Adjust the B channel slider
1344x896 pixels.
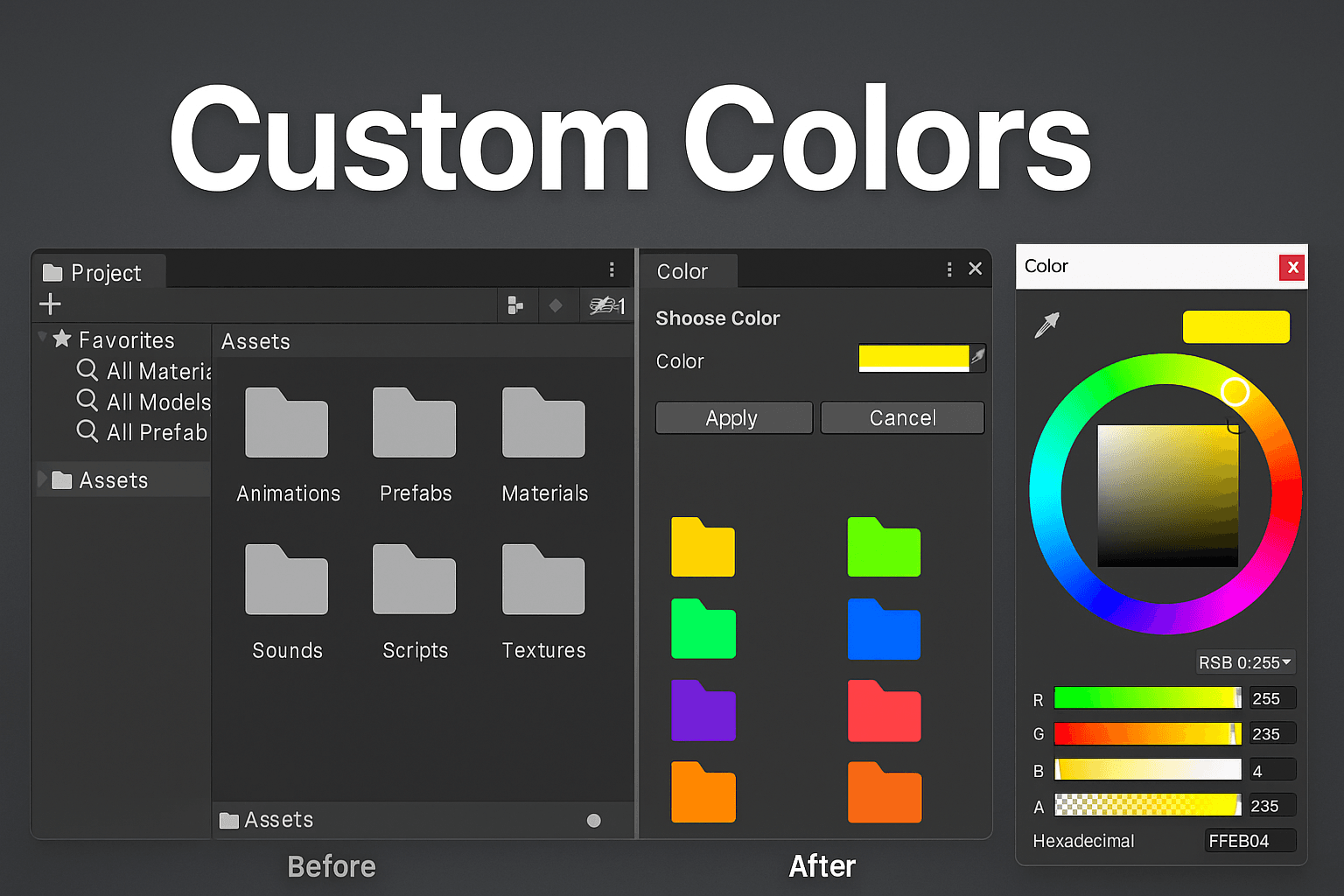pos(1148,770)
